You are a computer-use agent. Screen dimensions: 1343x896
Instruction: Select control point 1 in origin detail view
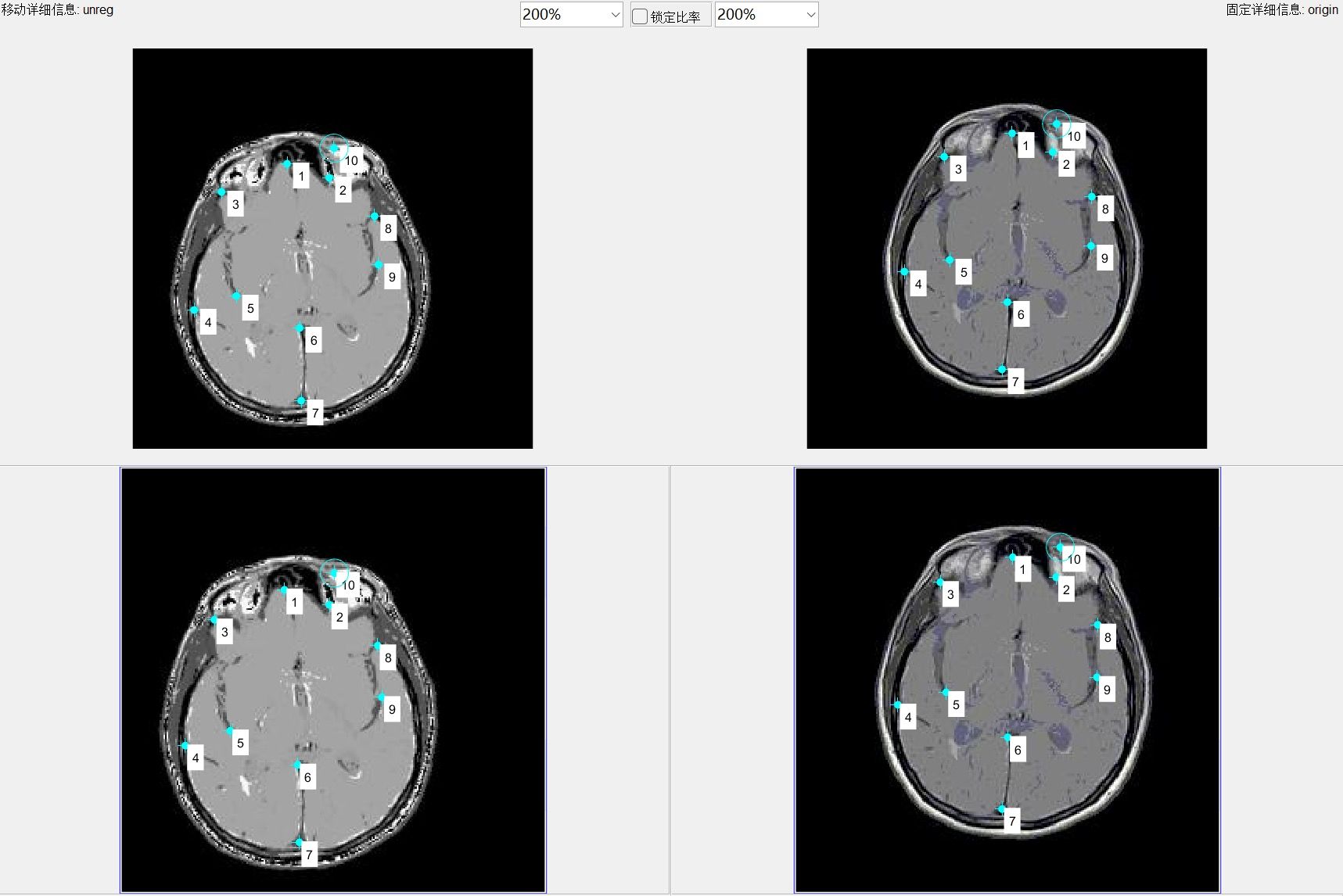1012,133
